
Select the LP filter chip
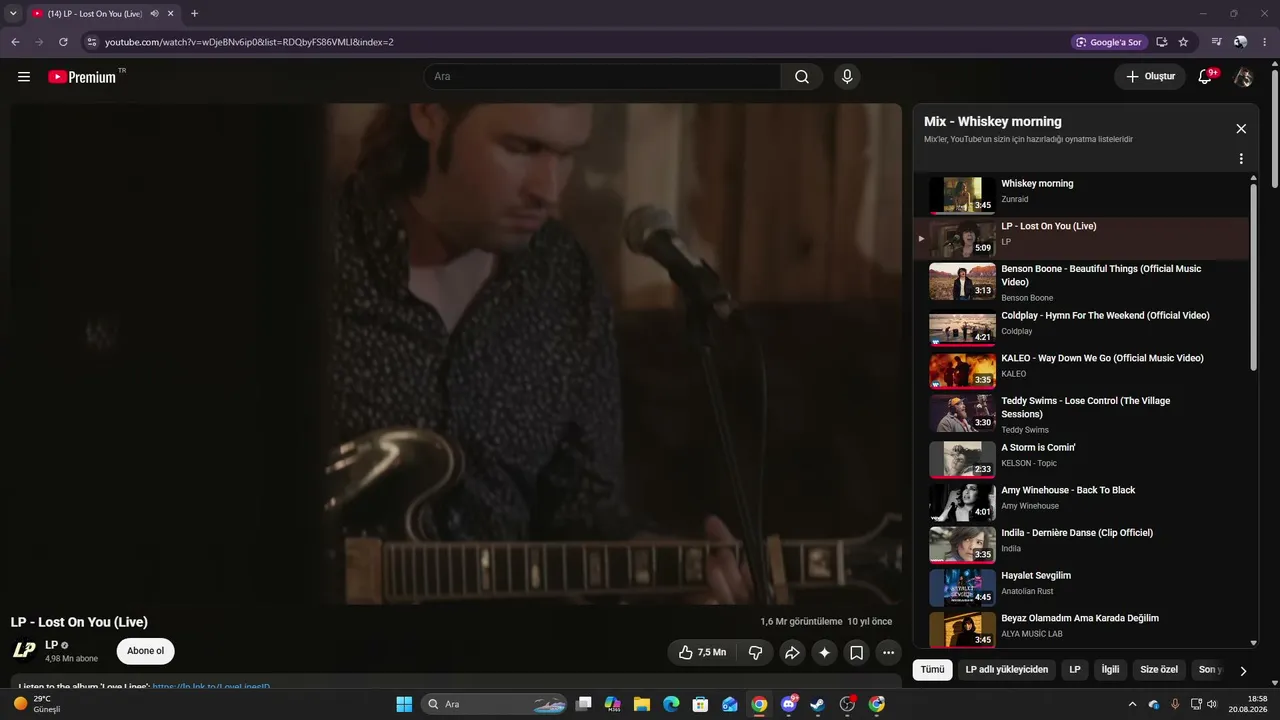tap(1075, 670)
